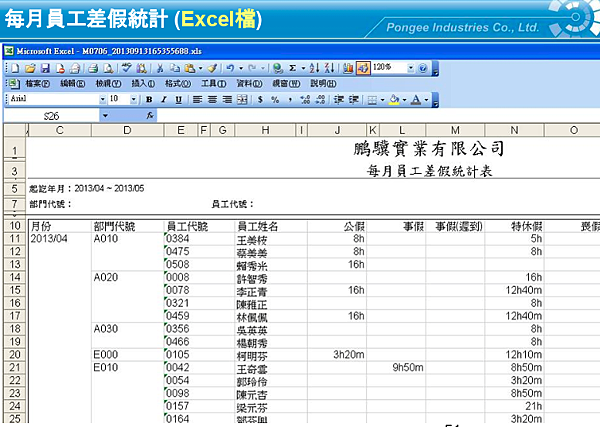The height and width of the screenshot is (427, 600).
Task: Open the 檔案(F) File menu
Action: (x=38, y=83)
